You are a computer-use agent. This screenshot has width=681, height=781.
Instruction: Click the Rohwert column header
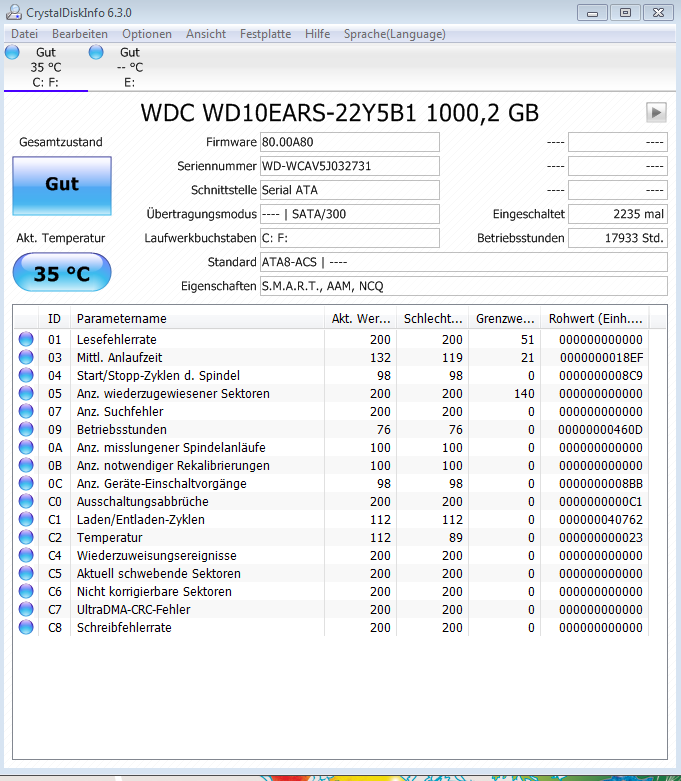[595, 319]
